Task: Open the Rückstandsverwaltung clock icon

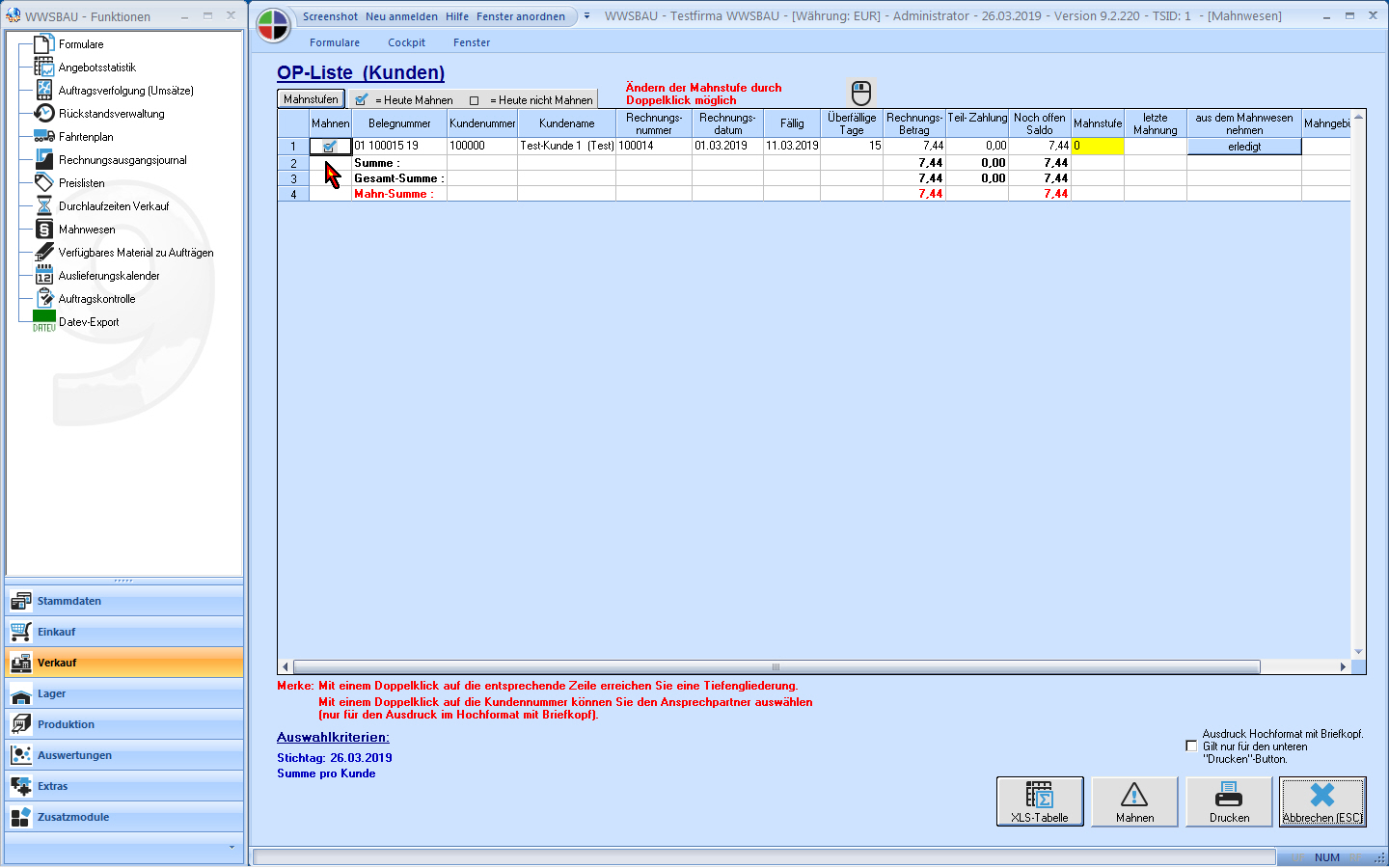Action: (44, 114)
